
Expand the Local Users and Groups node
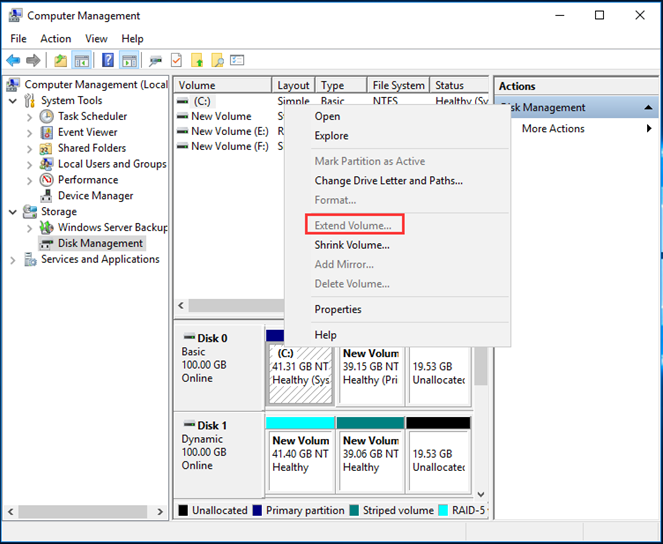[x=29, y=165]
